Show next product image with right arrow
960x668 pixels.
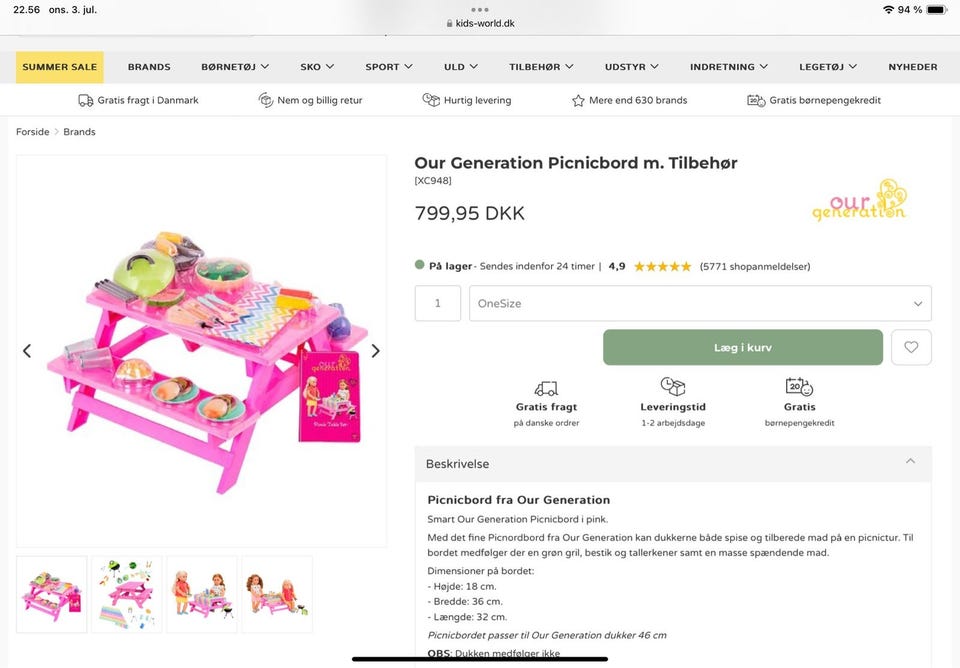[375, 351]
